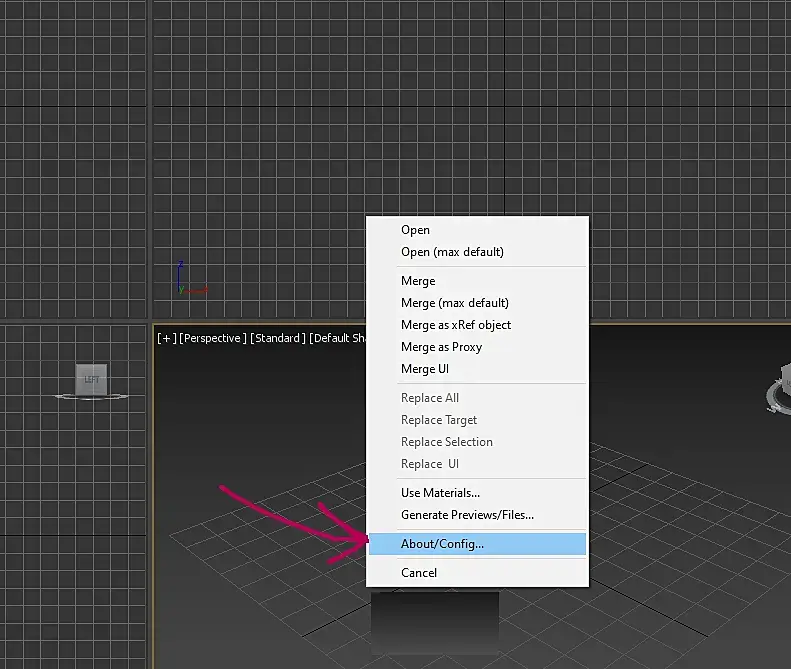Click the greyed Replace Target entry
The image size is (791, 669).
[x=477, y=420]
